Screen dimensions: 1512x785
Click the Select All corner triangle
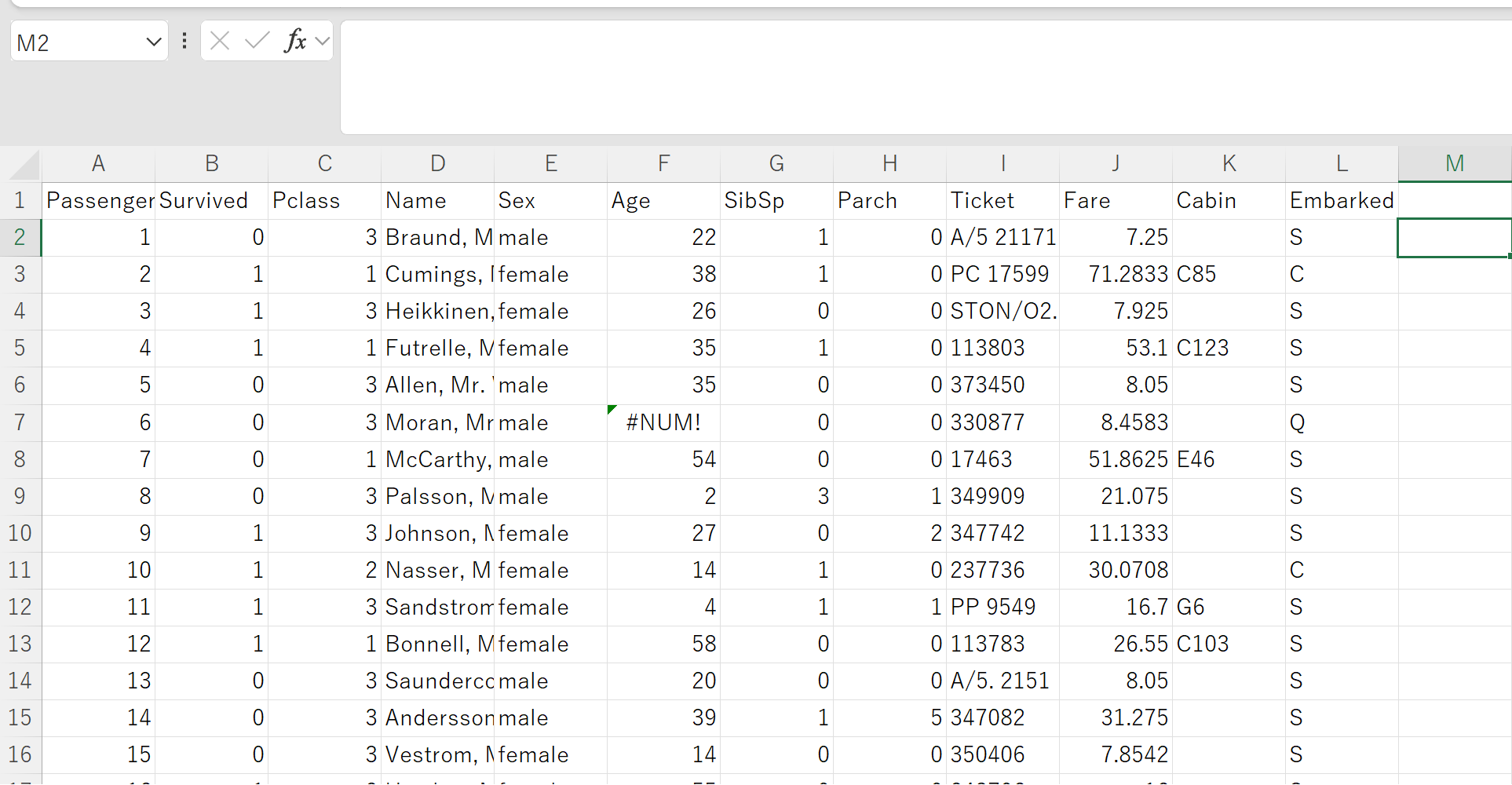(24, 163)
